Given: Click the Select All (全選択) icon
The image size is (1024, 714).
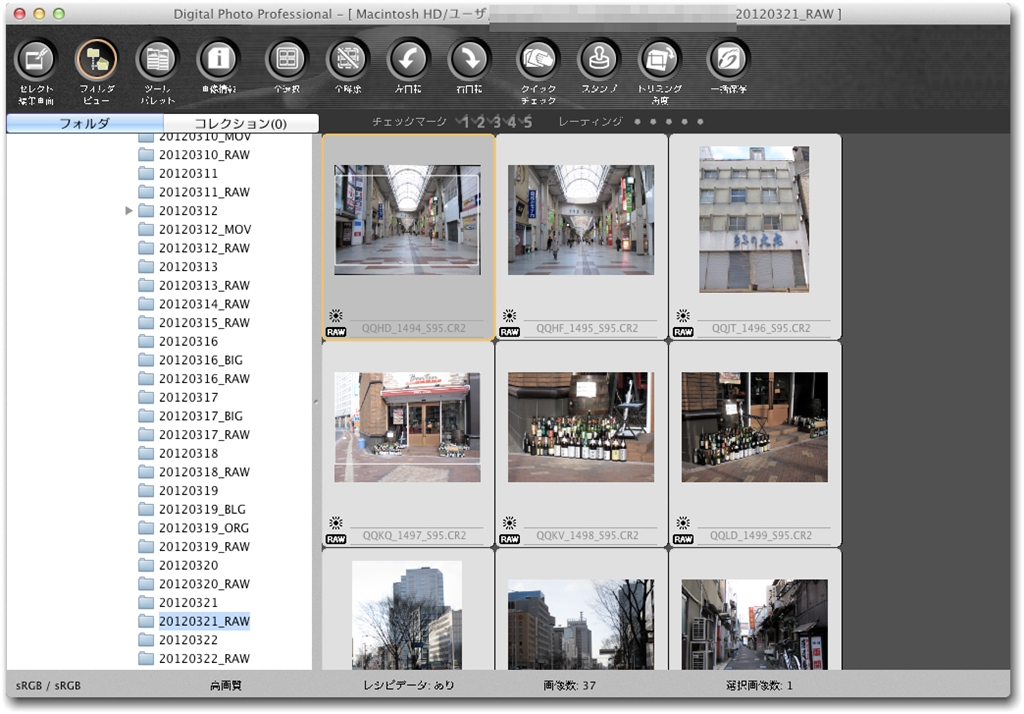Looking at the screenshot, I should pos(287,61).
